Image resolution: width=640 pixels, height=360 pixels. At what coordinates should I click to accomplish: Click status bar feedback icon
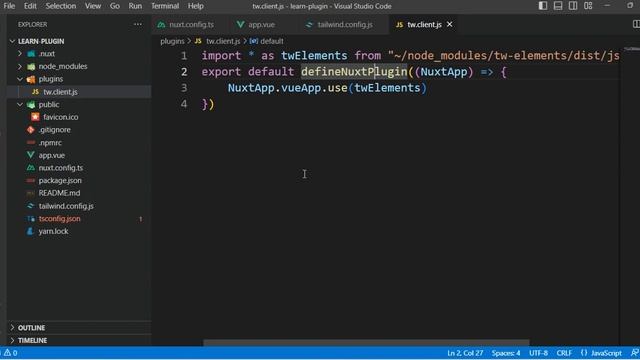[x=634, y=353]
